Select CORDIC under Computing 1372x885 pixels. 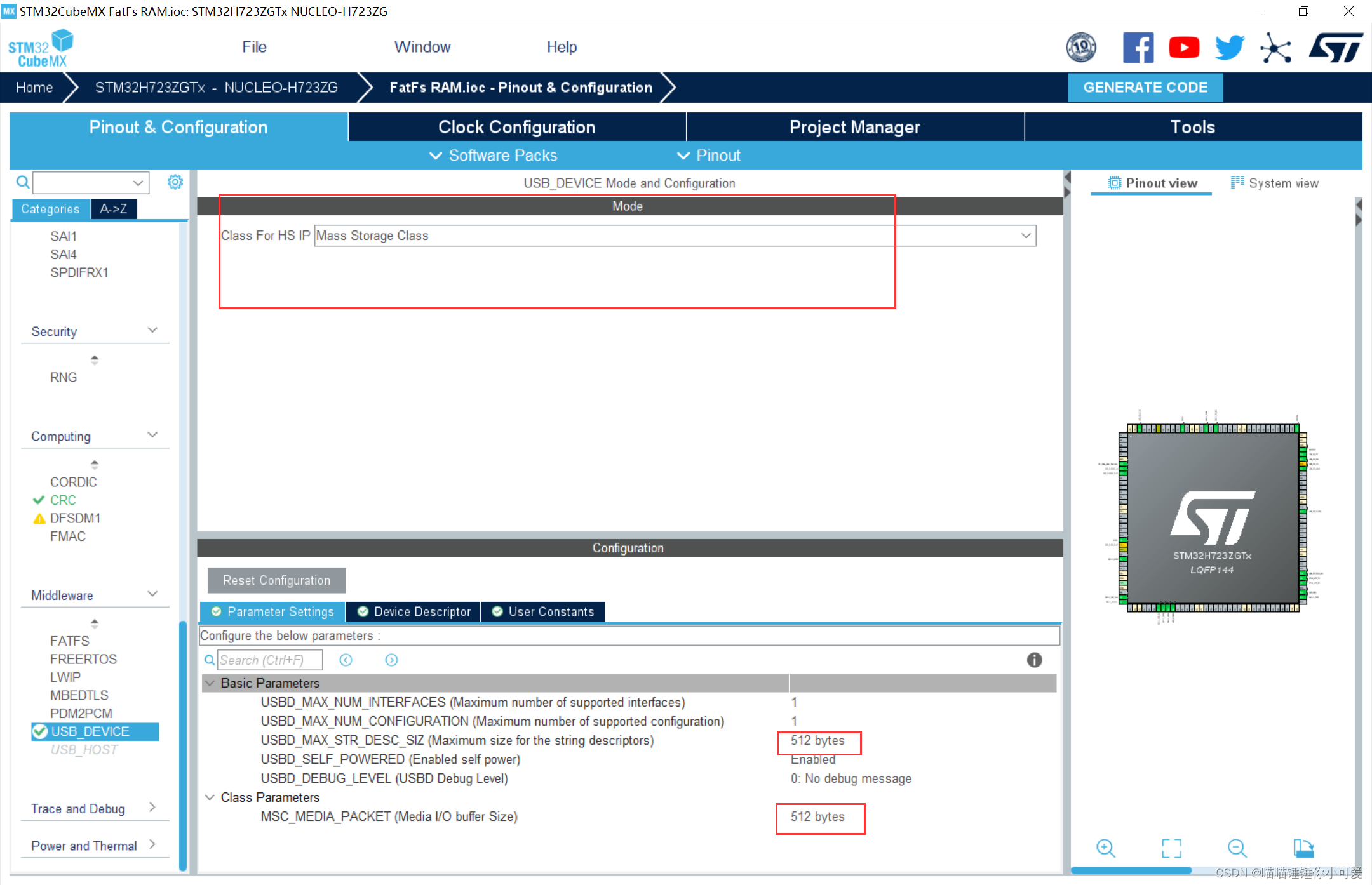74,482
